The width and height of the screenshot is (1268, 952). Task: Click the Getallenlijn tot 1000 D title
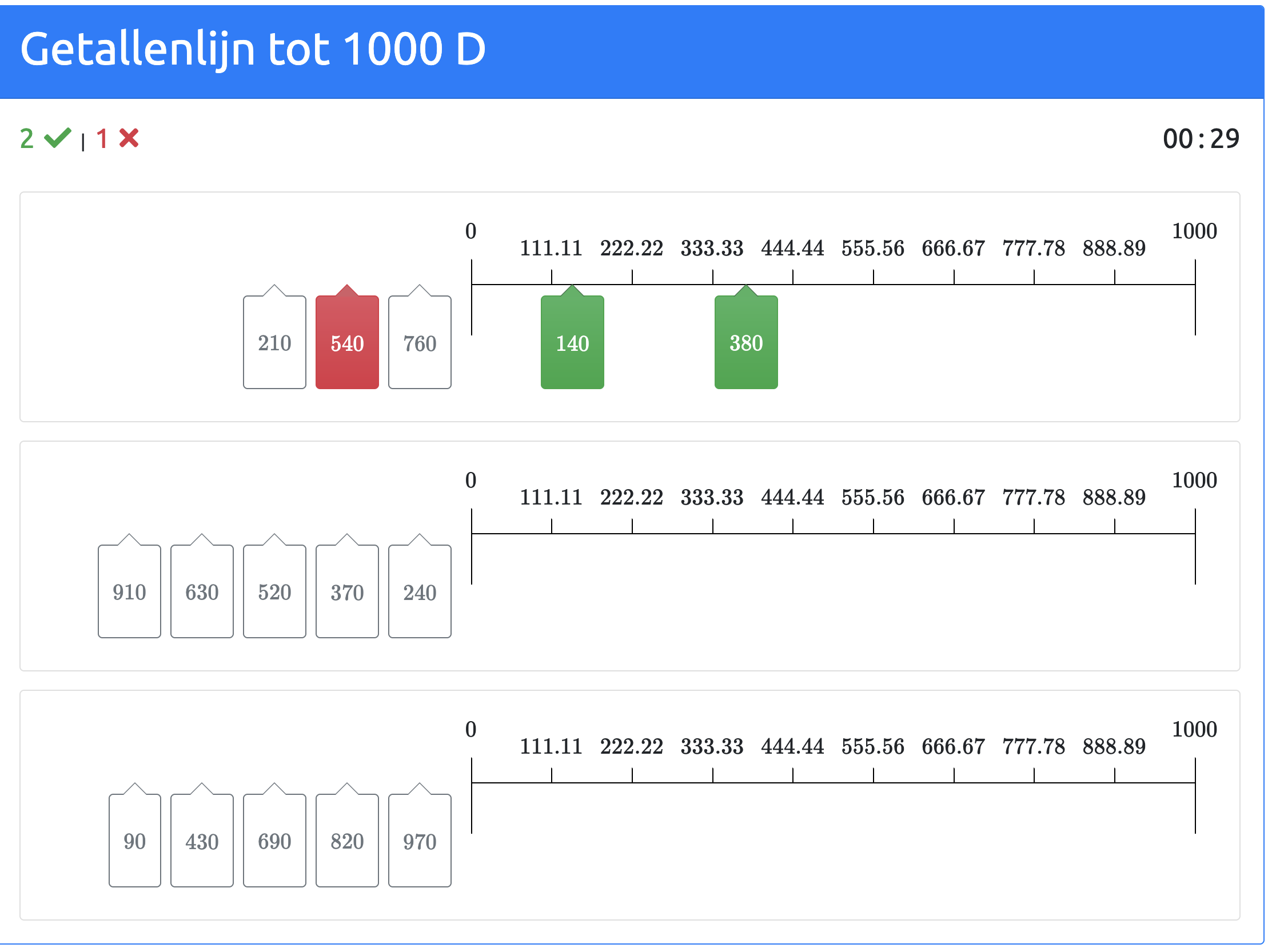coord(253,49)
